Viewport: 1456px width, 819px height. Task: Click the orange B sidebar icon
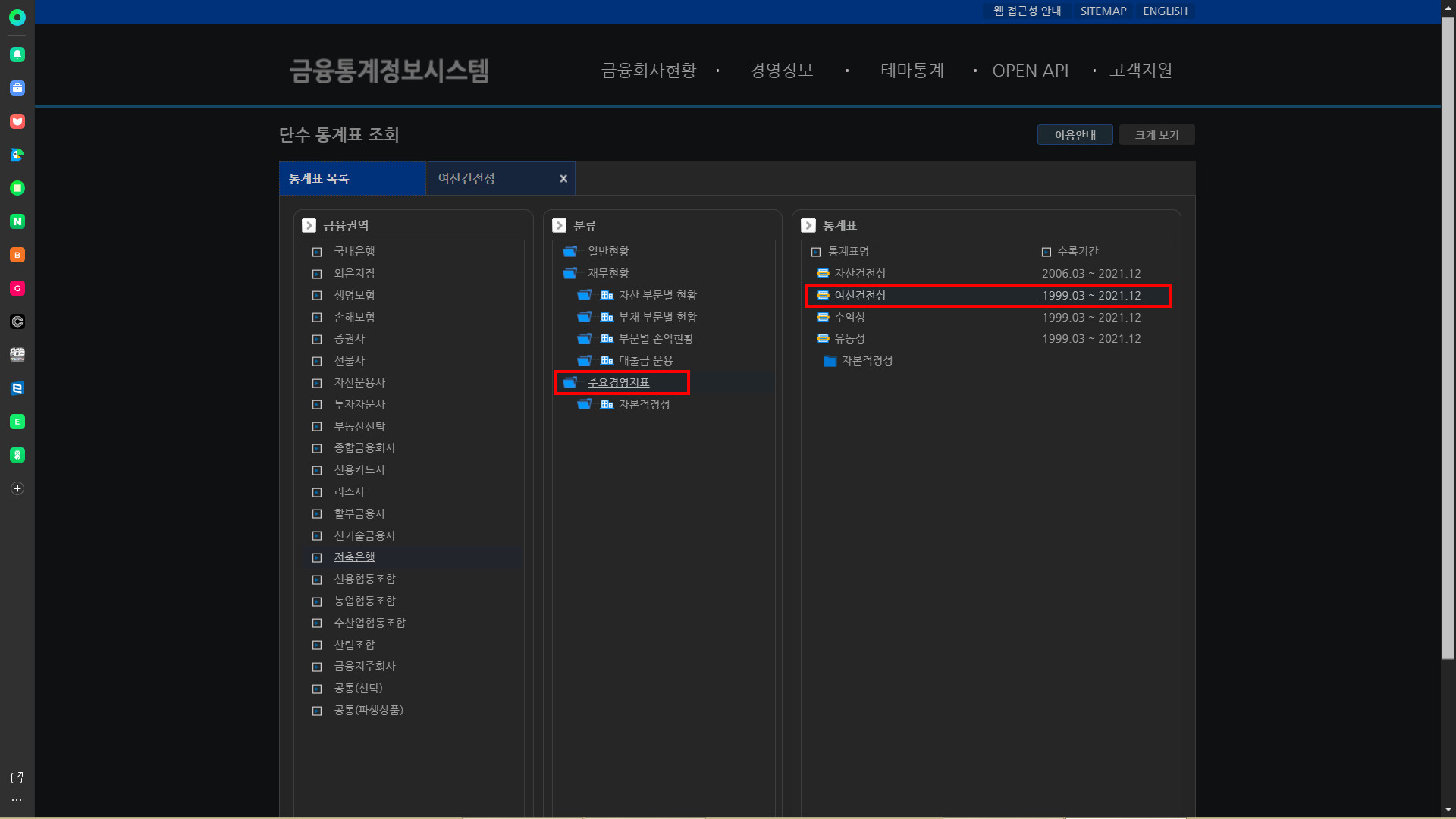(17, 255)
